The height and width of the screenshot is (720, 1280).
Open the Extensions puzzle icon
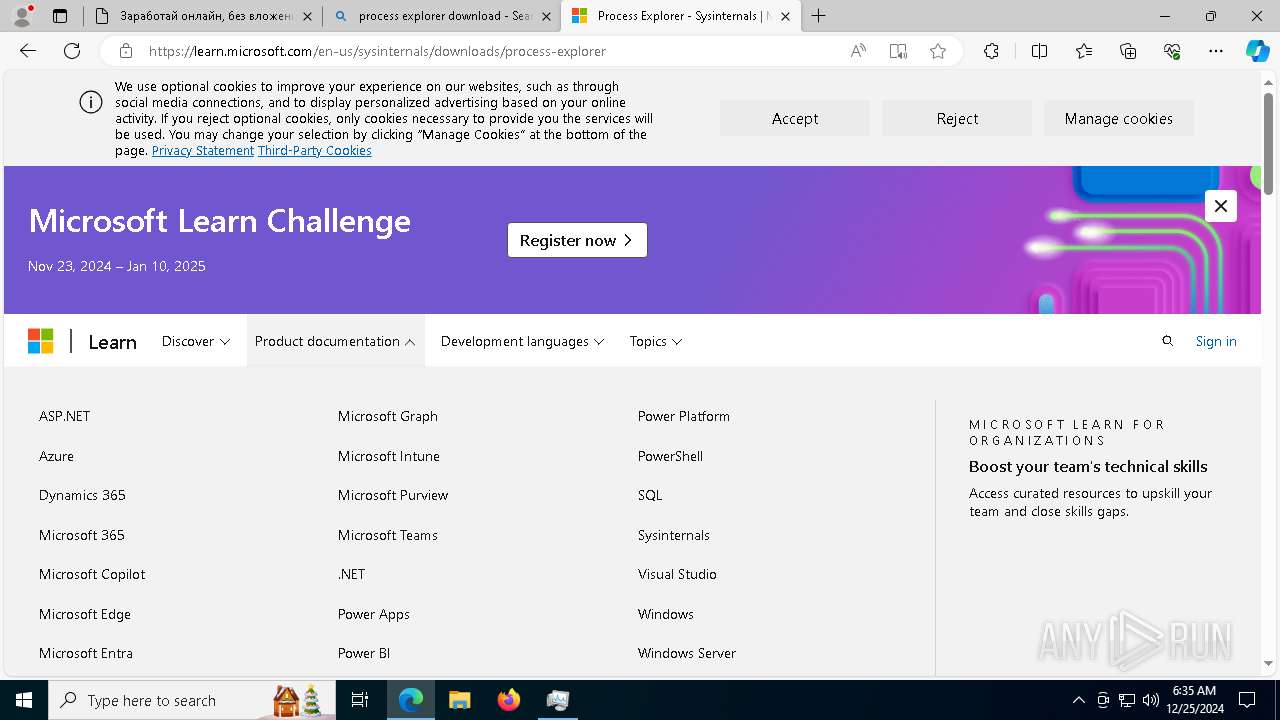click(991, 51)
